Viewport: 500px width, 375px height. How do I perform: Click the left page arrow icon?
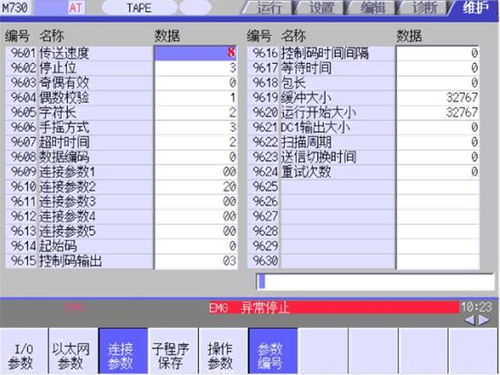(x=469, y=320)
